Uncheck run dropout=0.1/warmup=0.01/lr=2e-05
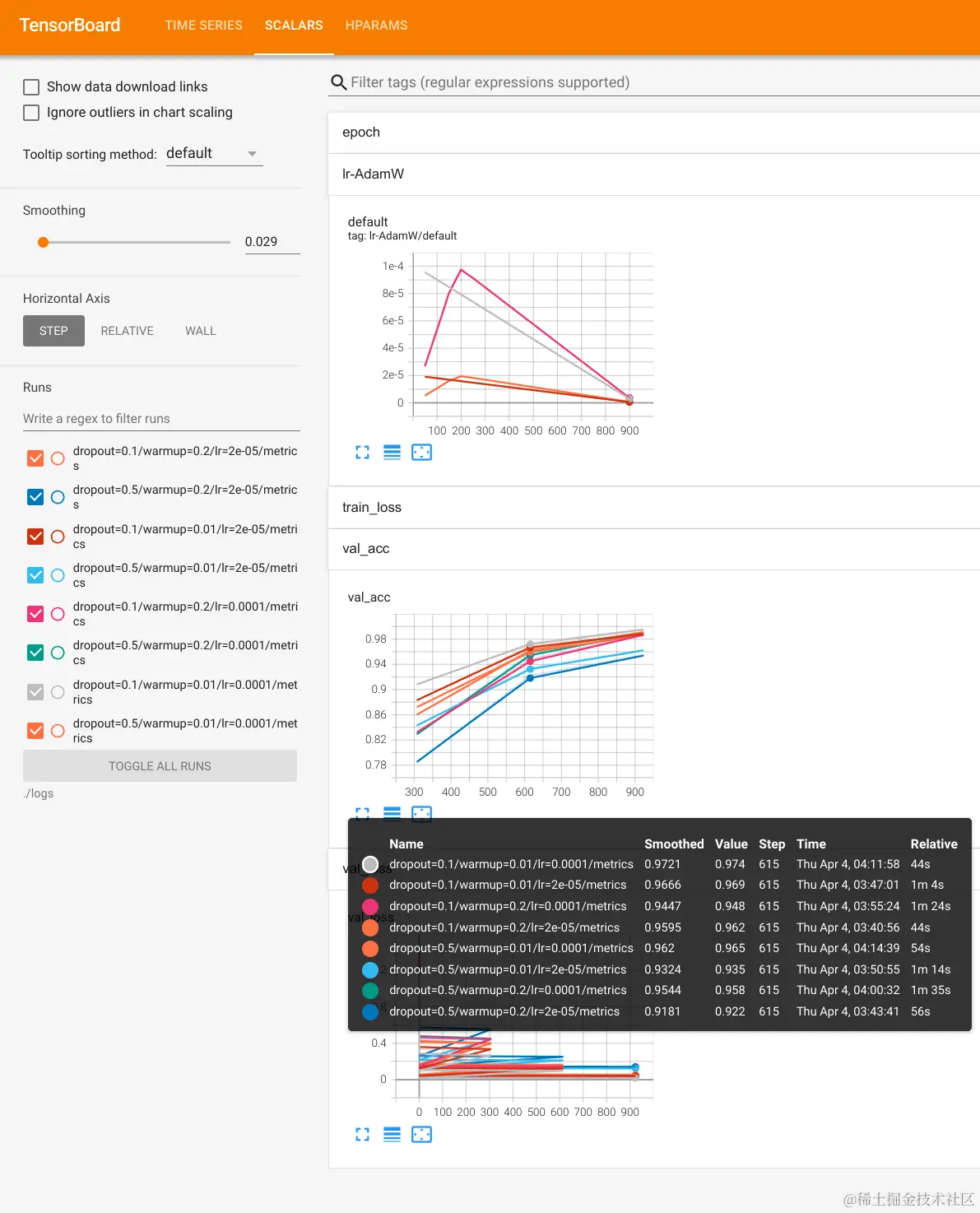Screen dimensions: 980x1213 tap(35, 537)
